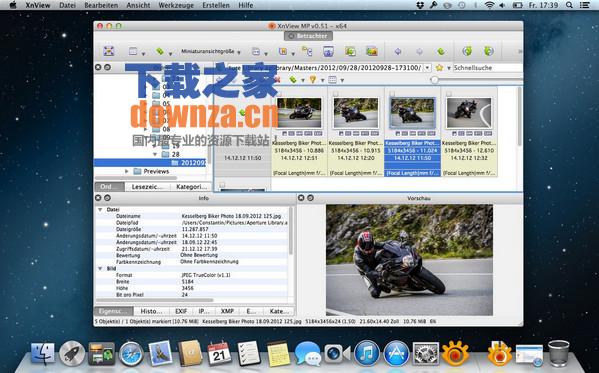Click the thumbnail size slider handle
The width and height of the screenshot is (599, 373).
[434, 80]
